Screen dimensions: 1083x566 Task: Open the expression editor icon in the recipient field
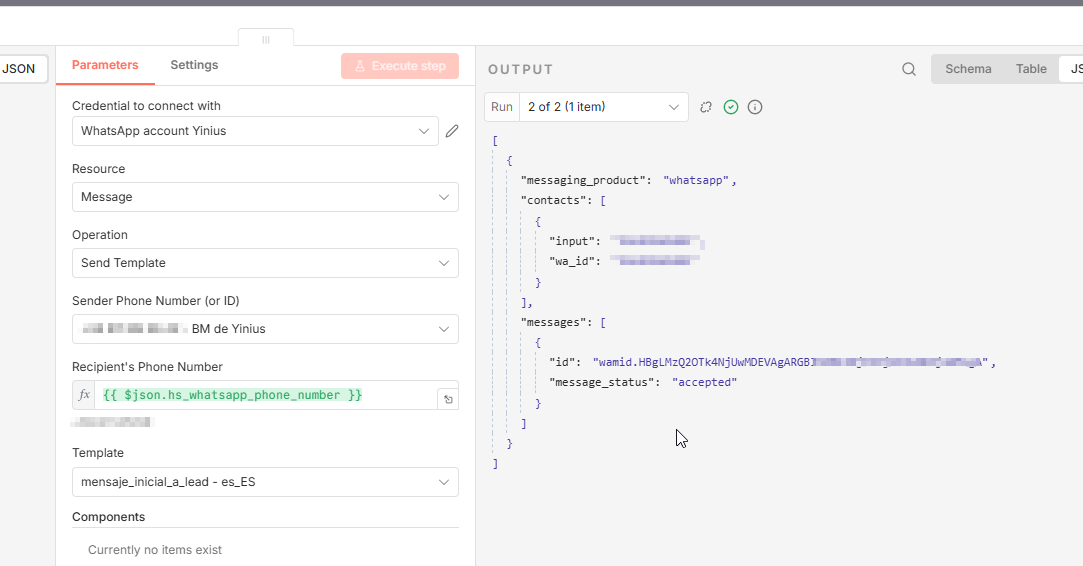[448, 400]
